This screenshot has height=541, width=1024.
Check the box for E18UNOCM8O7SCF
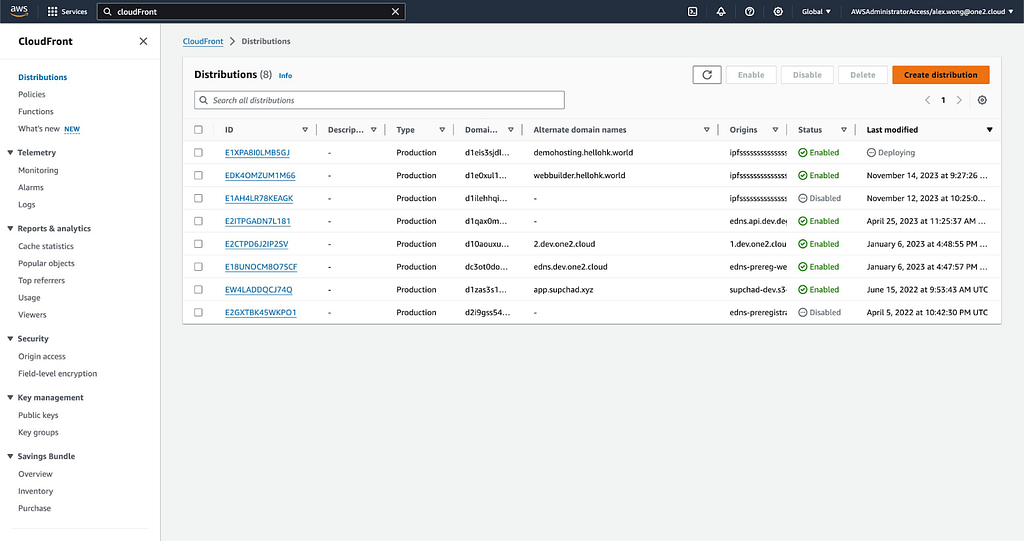click(199, 267)
